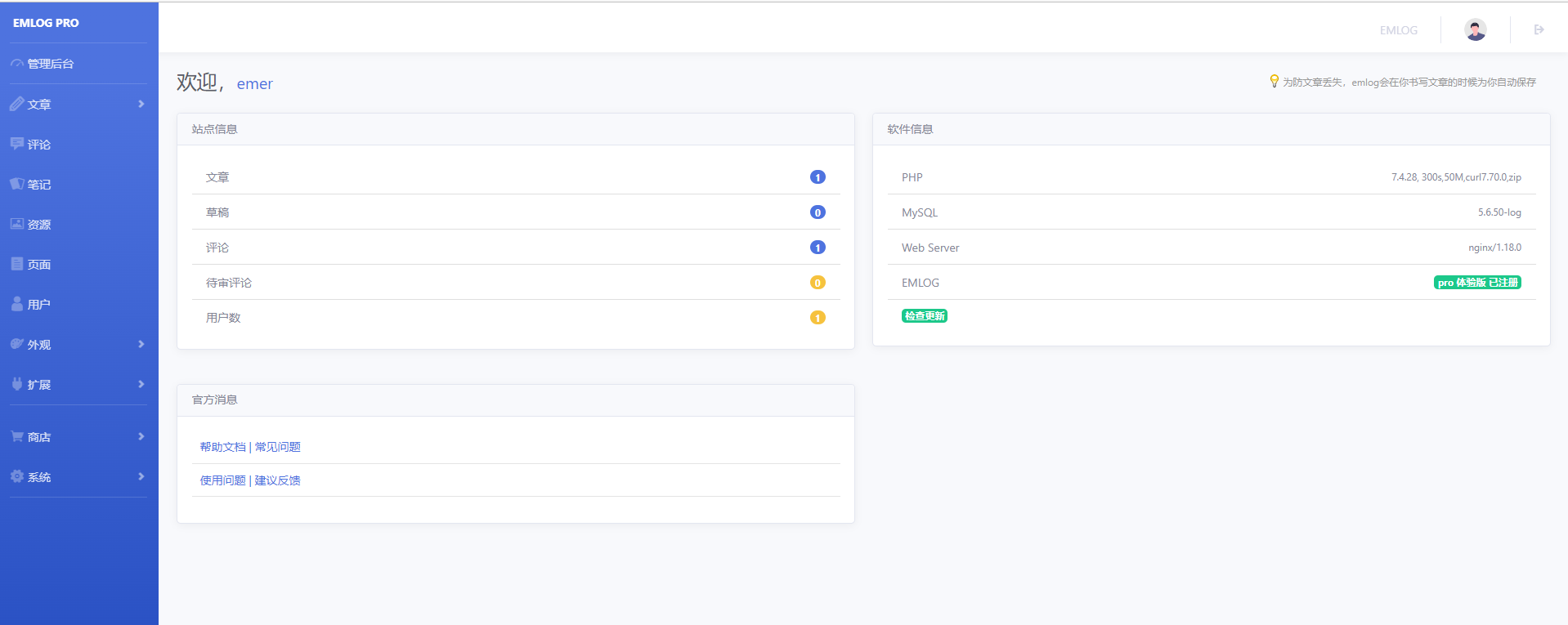Viewport: 1568px width, 625px height.
Task: Click the emer username link
Action: (254, 84)
